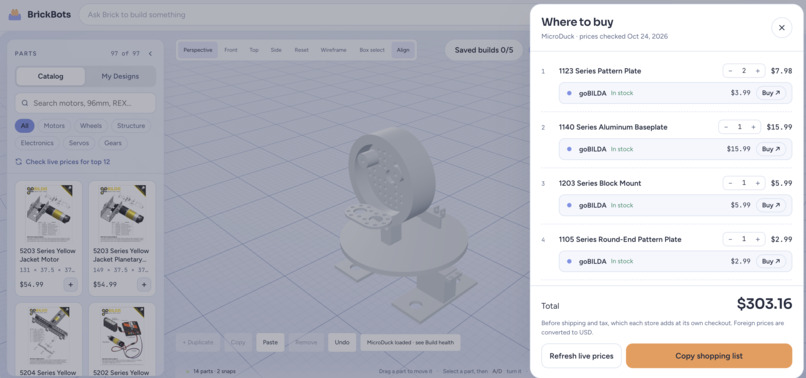Click the Remove button
The image size is (806, 378).
pyautogui.click(x=306, y=342)
